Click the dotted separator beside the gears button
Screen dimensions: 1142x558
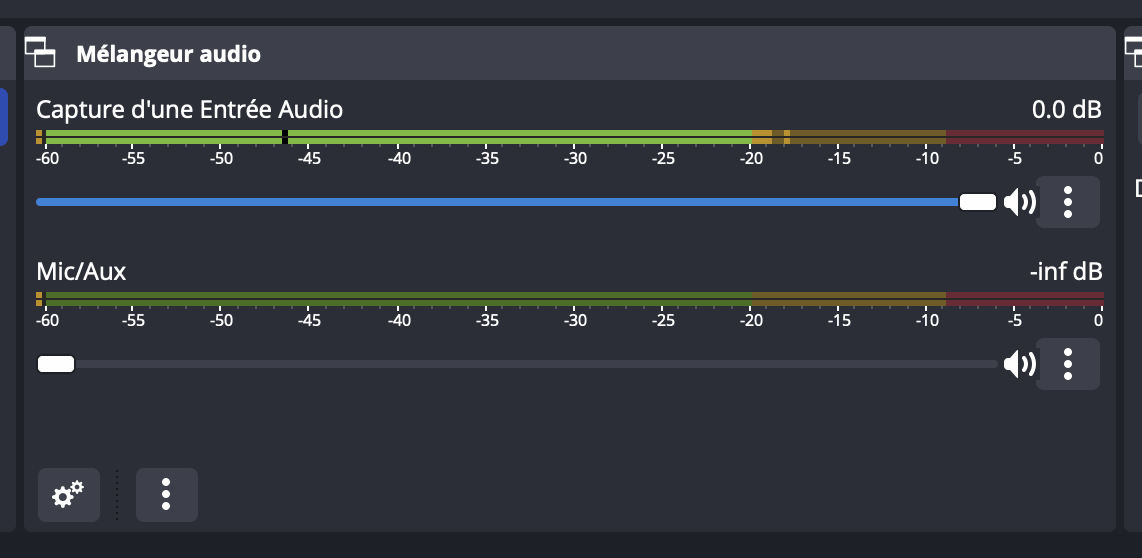(x=117, y=495)
